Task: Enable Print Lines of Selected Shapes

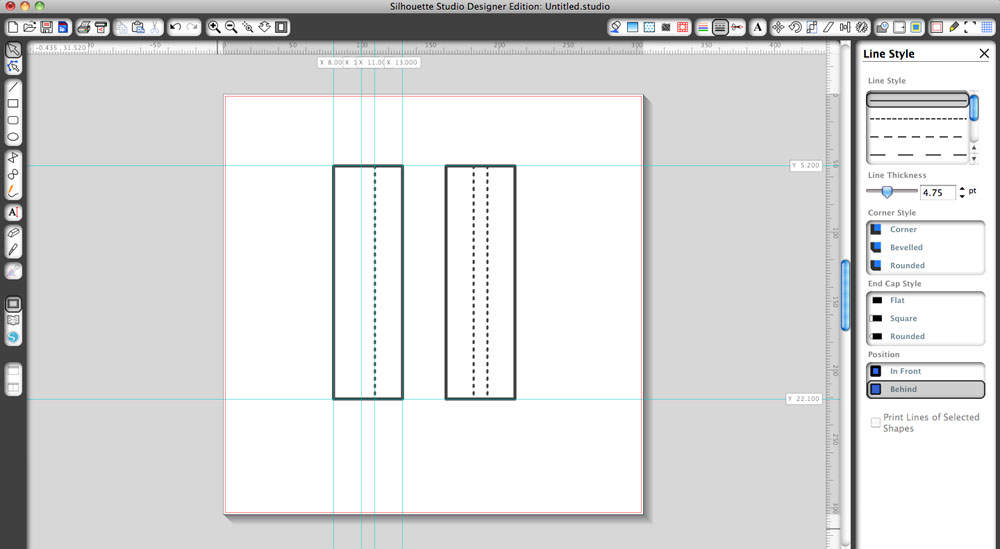Action: click(x=876, y=423)
